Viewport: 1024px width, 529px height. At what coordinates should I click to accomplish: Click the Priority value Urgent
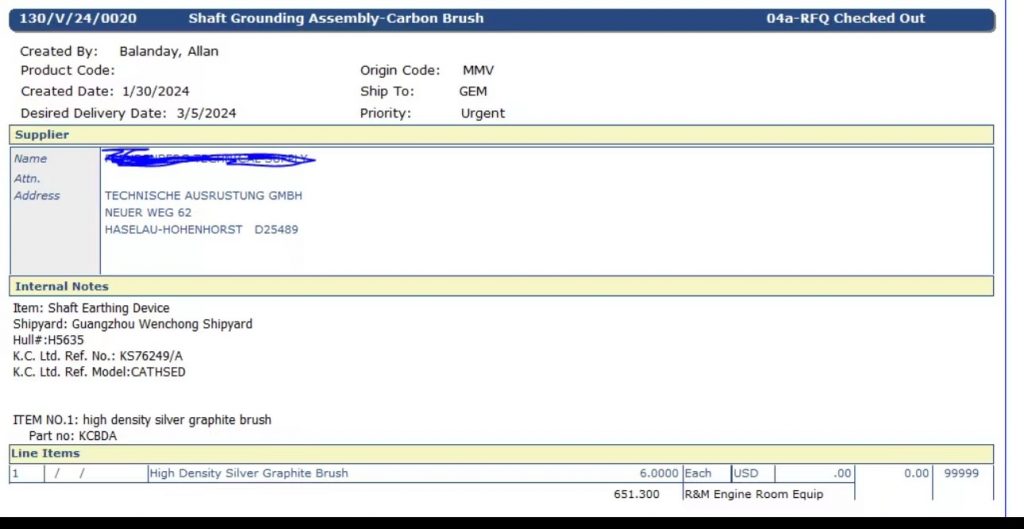pyautogui.click(x=482, y=113)
